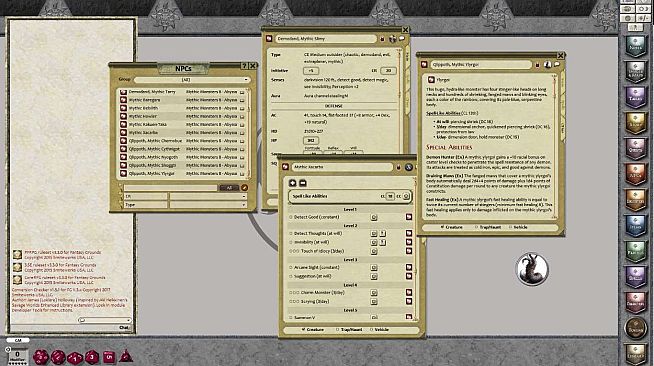Image resolution: width=654 pixels, height=366 pixels.
Task: Open the chat mode dropdown above Chat
Action: [104, 320]
